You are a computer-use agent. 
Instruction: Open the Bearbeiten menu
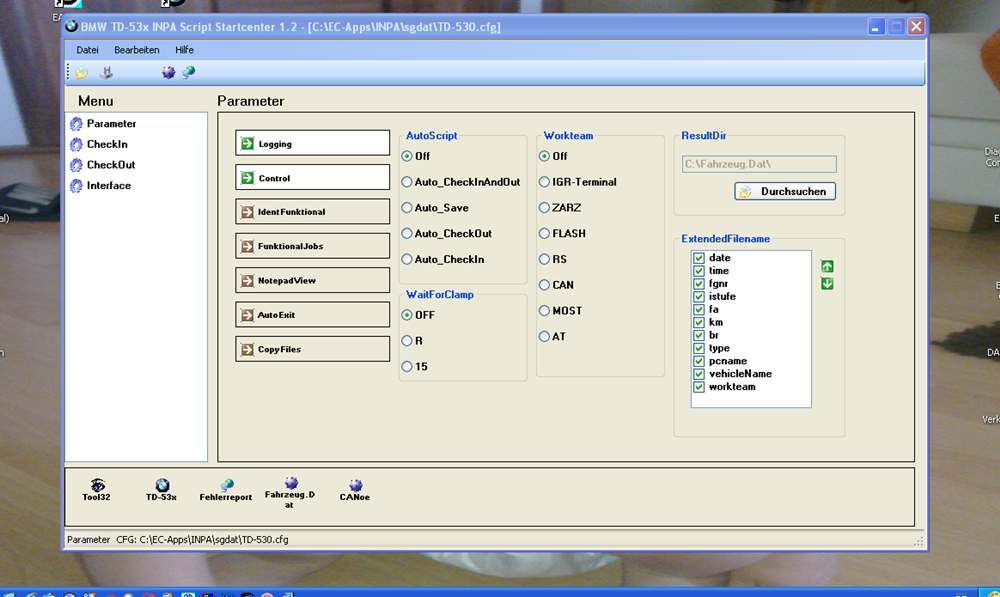[136, 50]
